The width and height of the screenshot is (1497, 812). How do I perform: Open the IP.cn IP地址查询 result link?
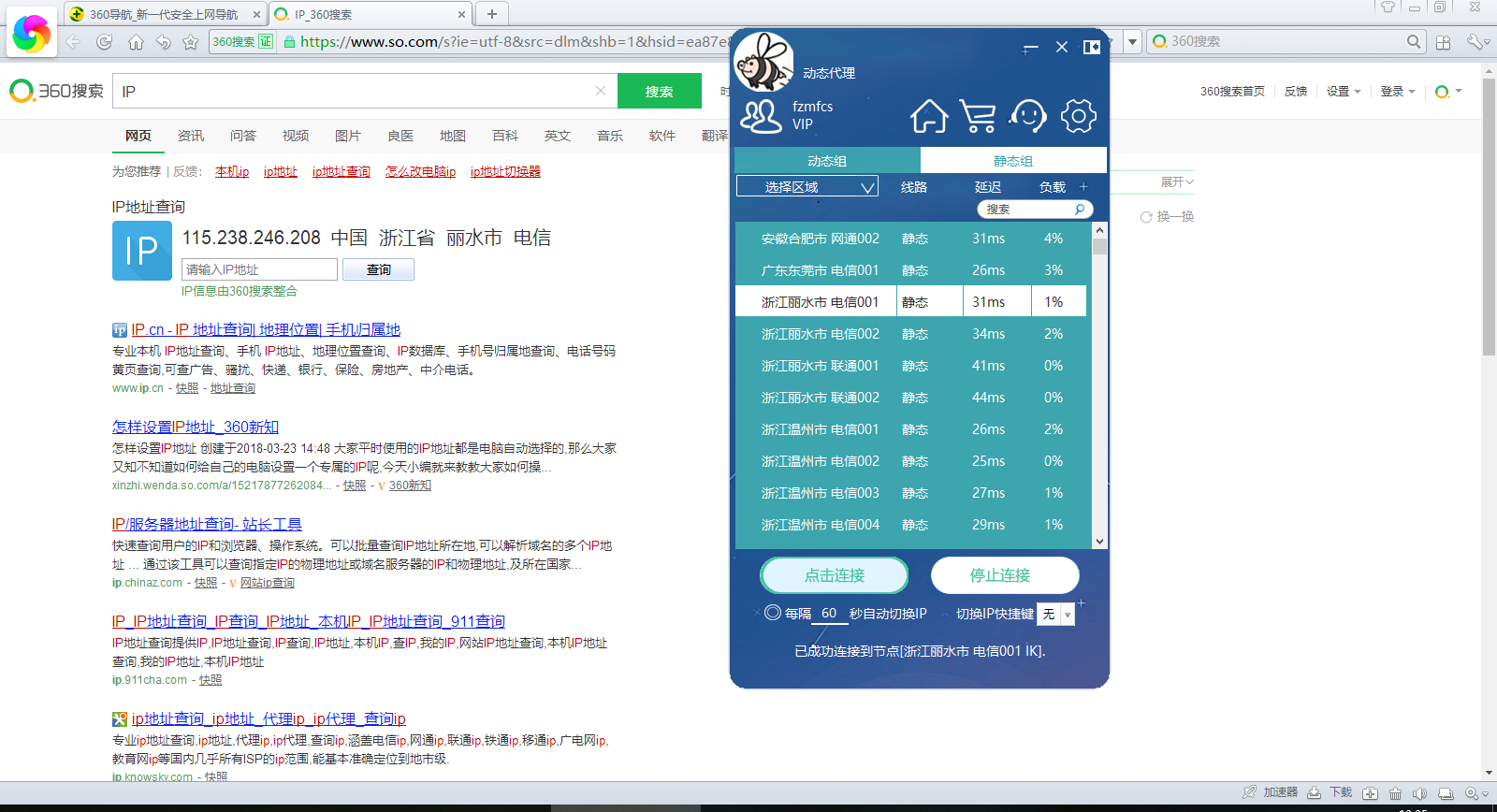[266, 329]
